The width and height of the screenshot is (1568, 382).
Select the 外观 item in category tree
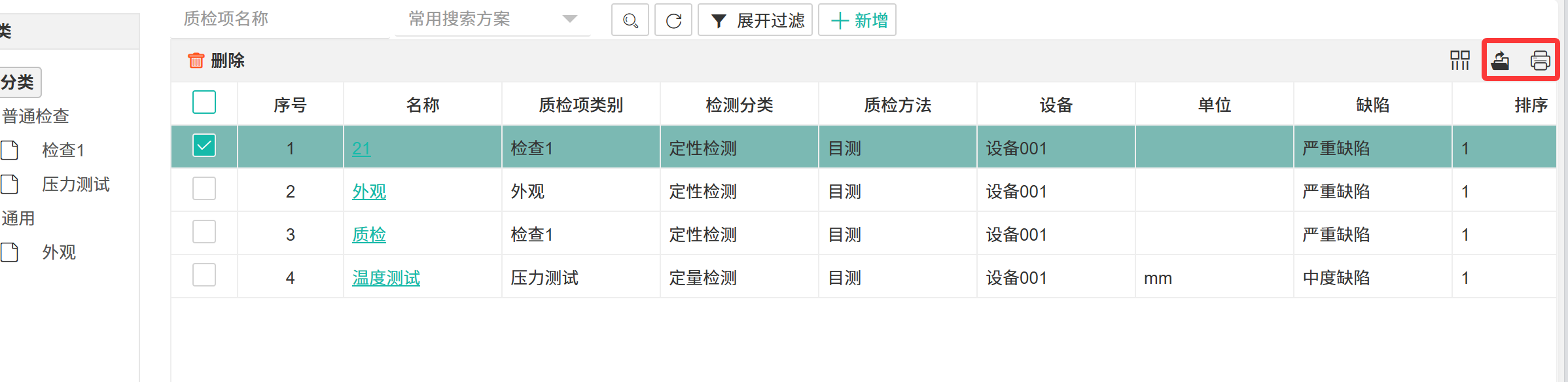click(x=59, y=252)
